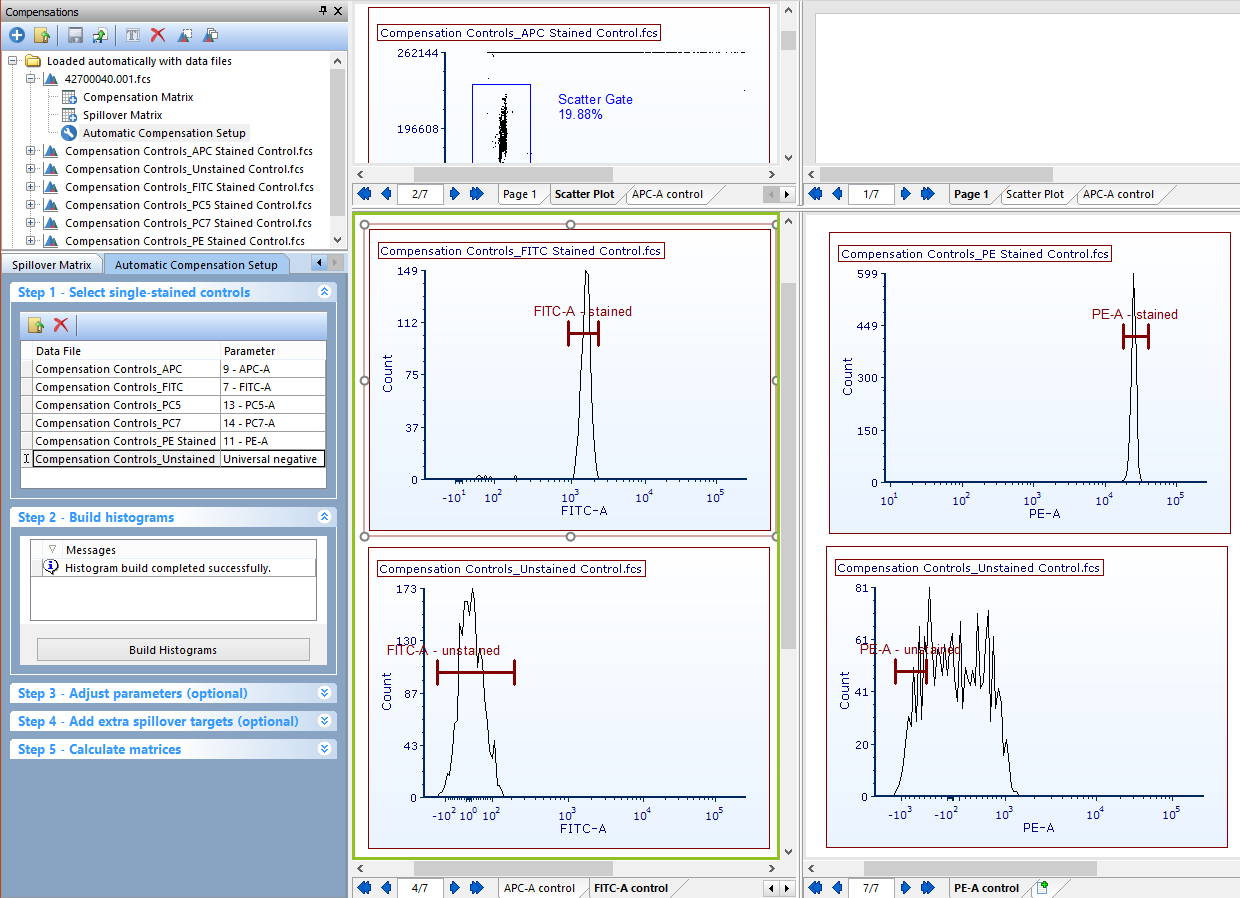This screenshot has width=1240, height=898.
Task: Click the floppy disk save icon
Action: point(75,36)
